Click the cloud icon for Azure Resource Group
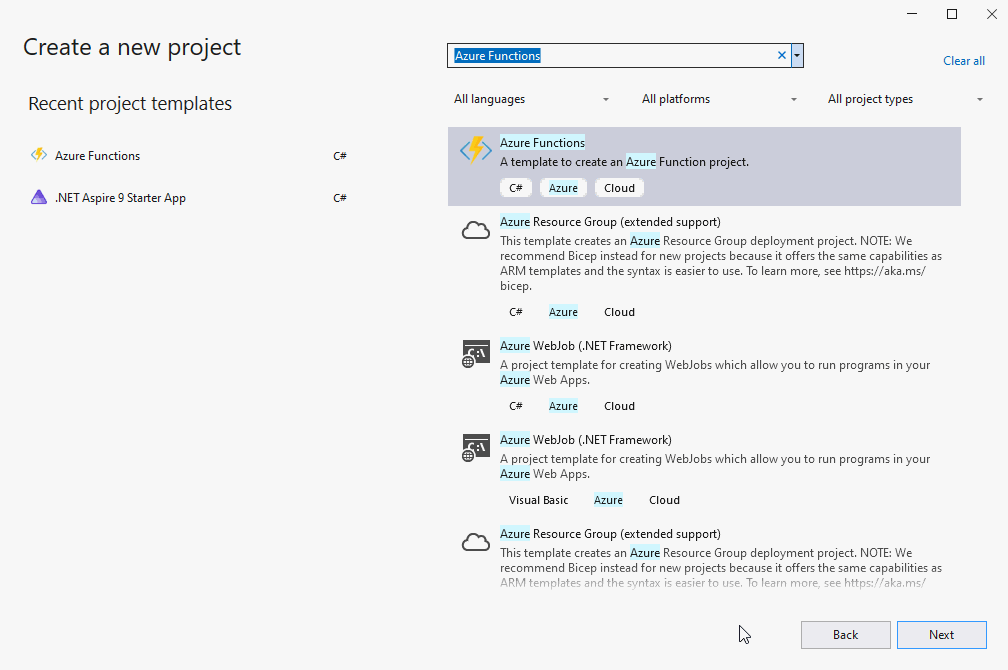Viewport: 1008px width, 670px height. tap(475, 229)
